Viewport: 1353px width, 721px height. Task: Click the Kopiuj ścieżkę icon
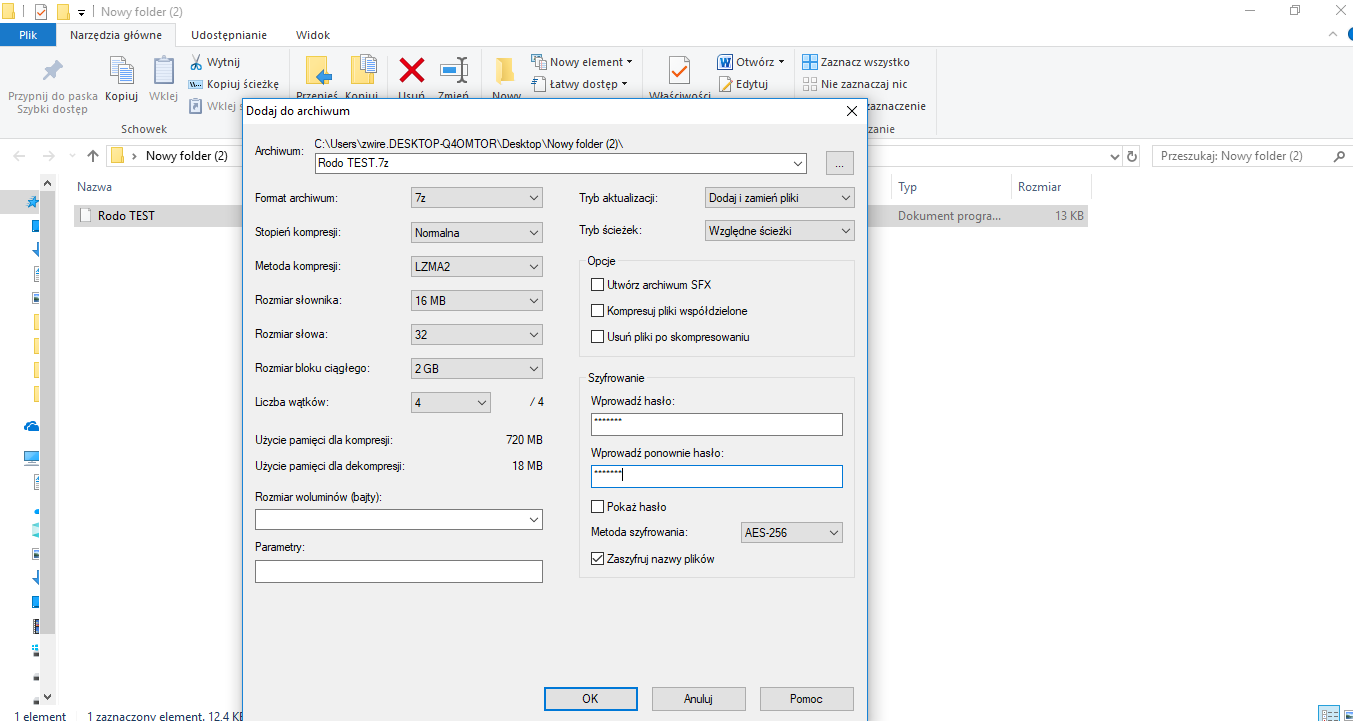[196, 84]
